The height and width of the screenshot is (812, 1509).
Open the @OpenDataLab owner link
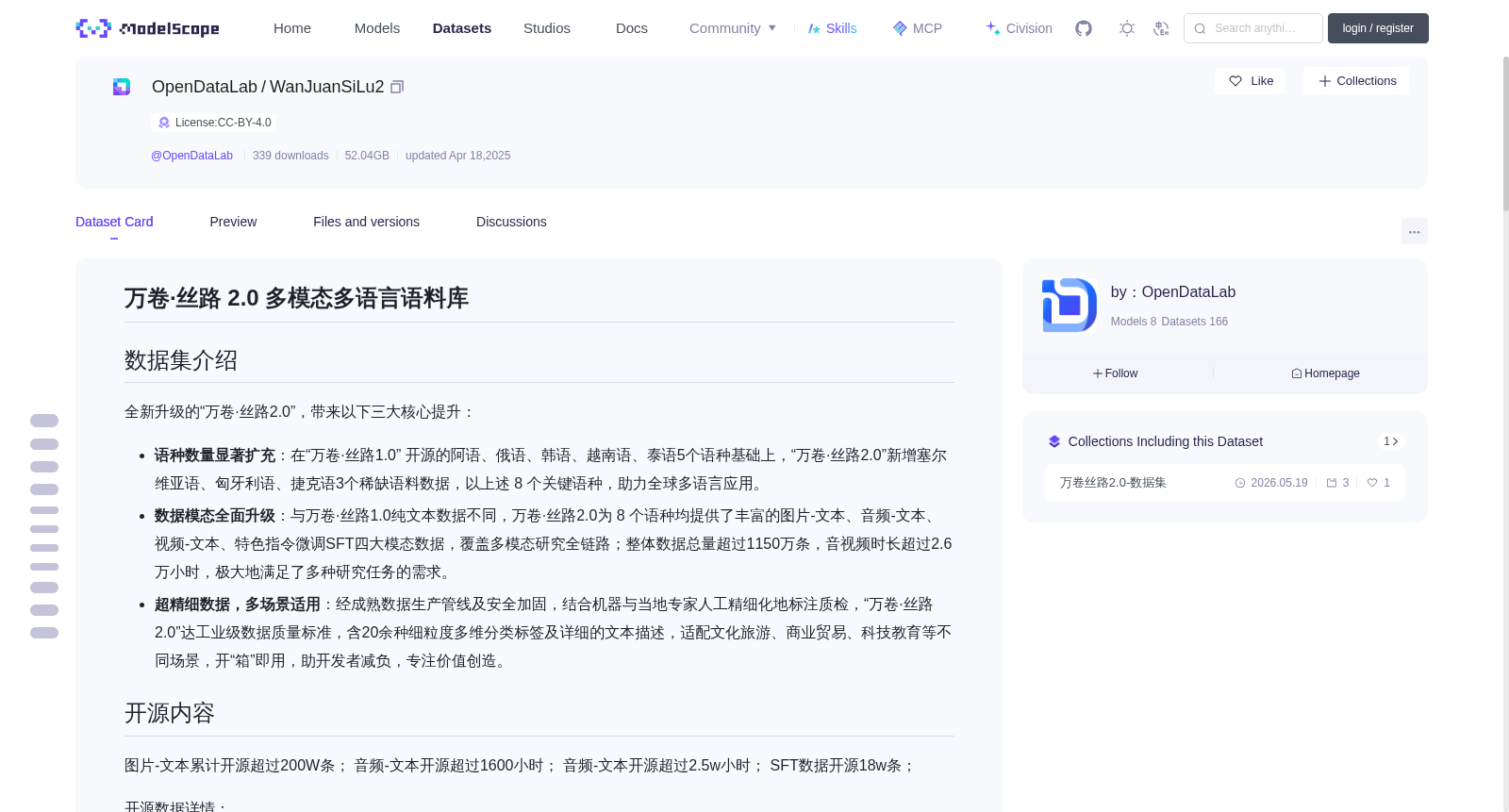[191, 156]
